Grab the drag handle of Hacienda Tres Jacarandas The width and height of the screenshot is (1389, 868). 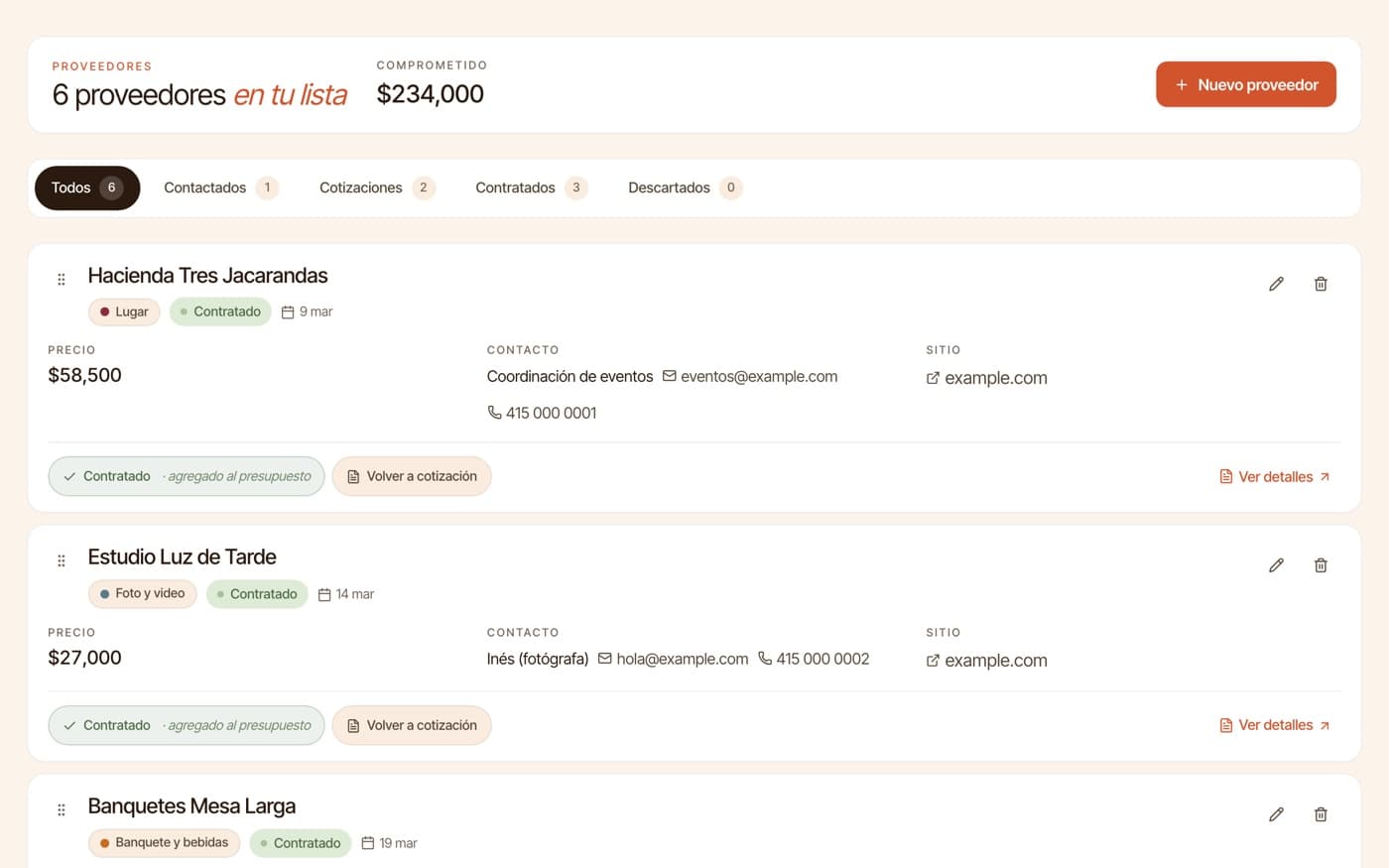62,280
